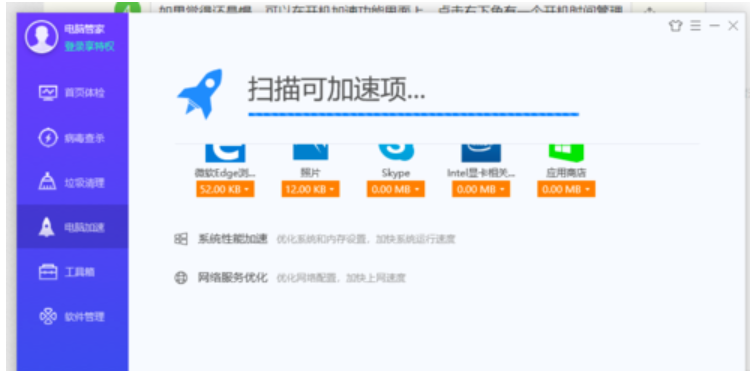The image size is (750, 371).
Task: Click the Intel显卡相关 label
Action: click(481, 173)
